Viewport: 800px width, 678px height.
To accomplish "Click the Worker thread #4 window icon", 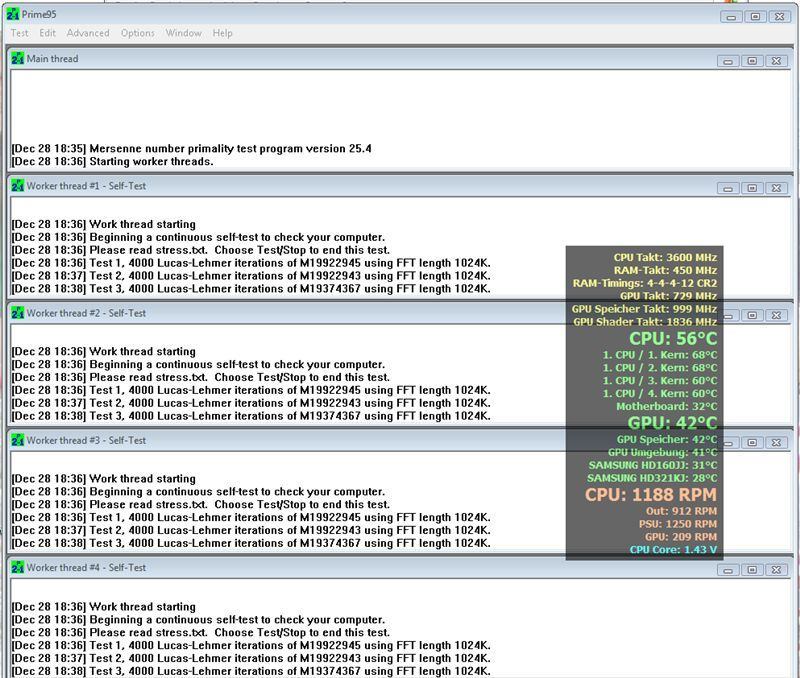I will (x=17, y=567).
